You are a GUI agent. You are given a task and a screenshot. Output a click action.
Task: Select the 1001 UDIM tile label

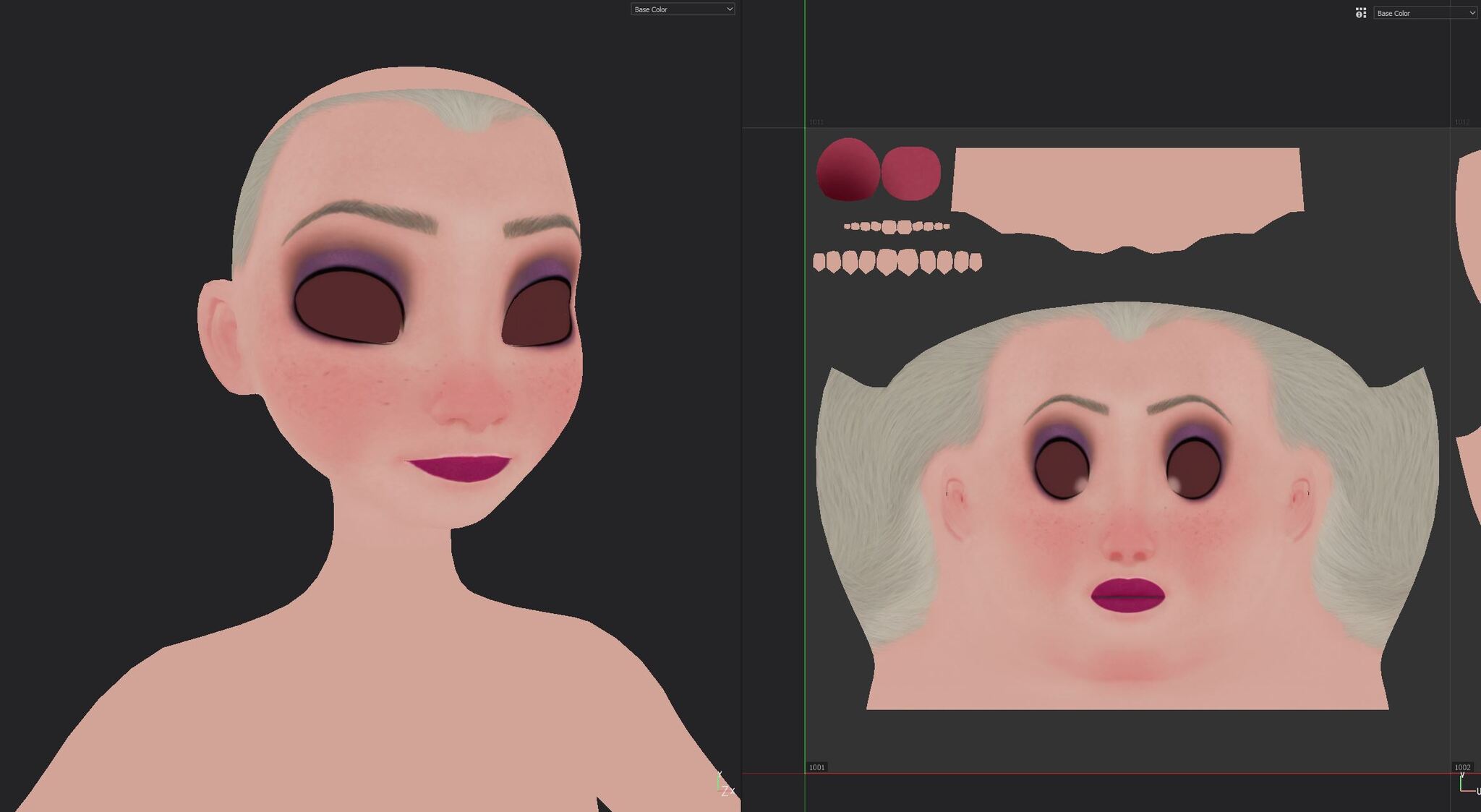[x=816, y=767]
